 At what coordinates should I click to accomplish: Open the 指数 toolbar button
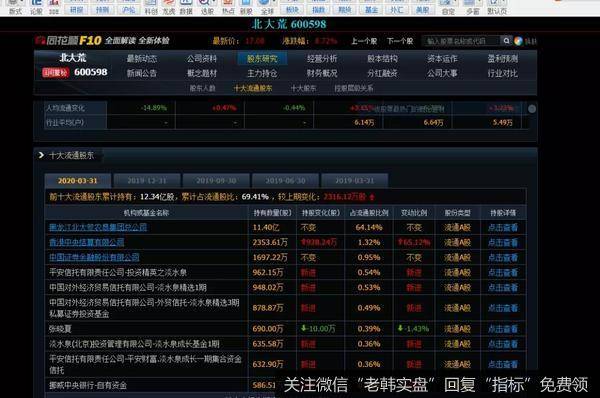click(318, 9)
